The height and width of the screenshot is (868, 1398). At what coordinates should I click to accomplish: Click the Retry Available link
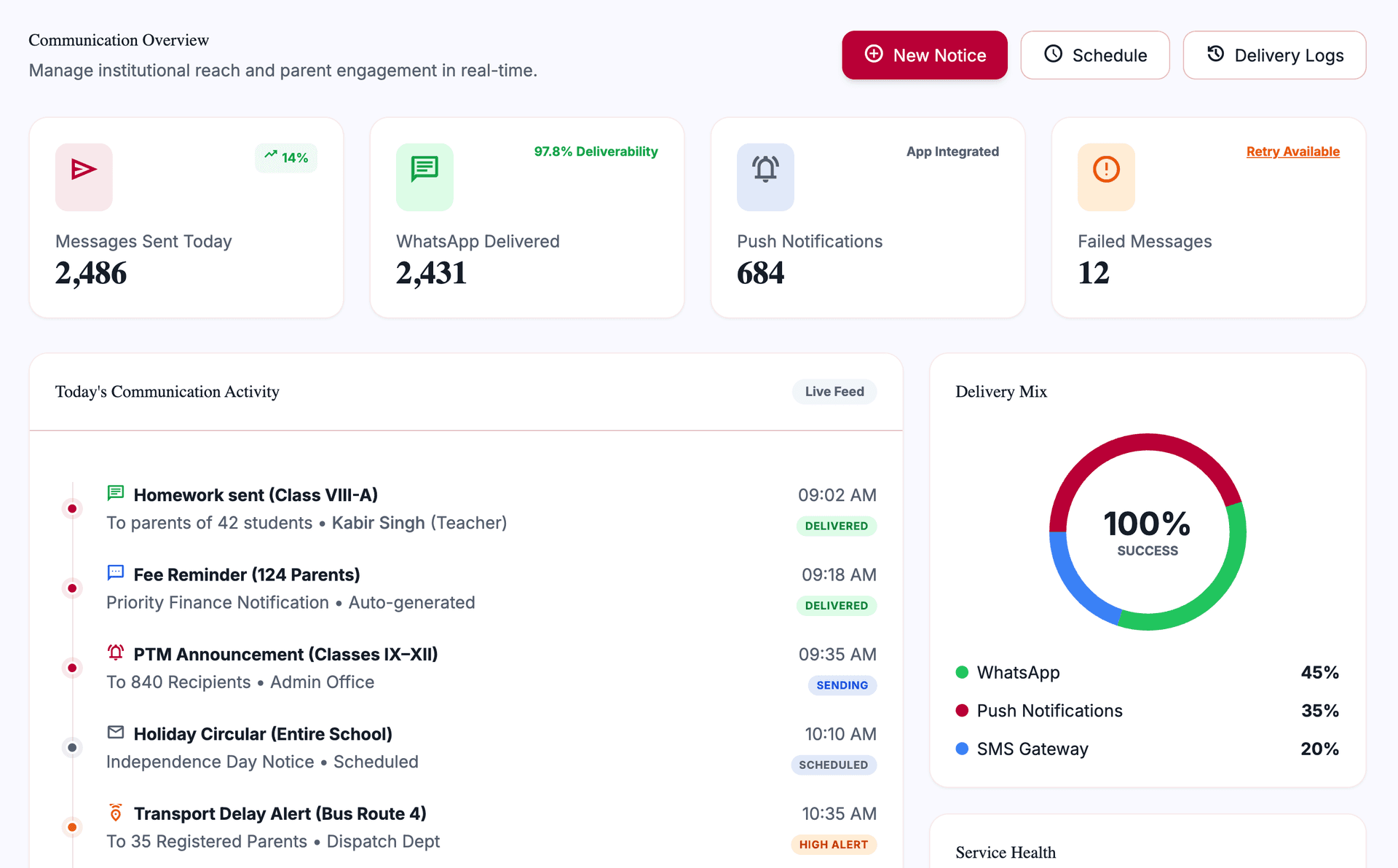click(1293, 151)
